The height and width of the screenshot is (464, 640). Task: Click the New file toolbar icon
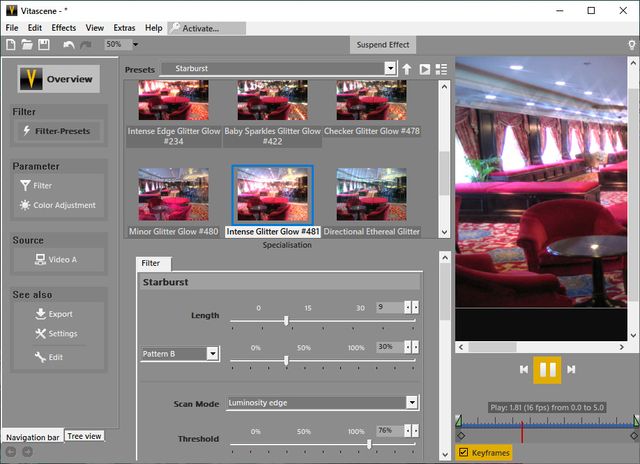(12, 44)
